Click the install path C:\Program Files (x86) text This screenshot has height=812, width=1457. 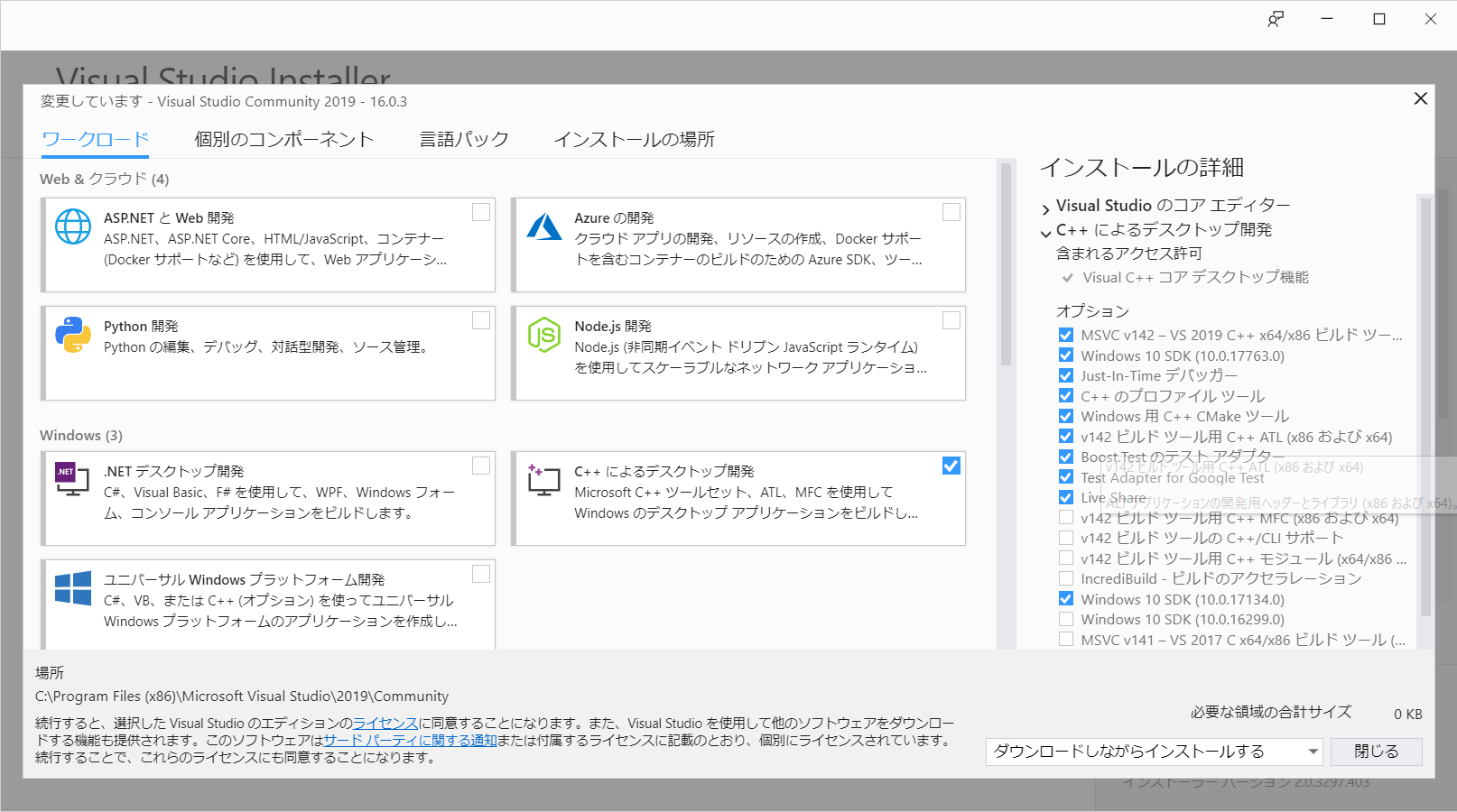tap(242, 697)
